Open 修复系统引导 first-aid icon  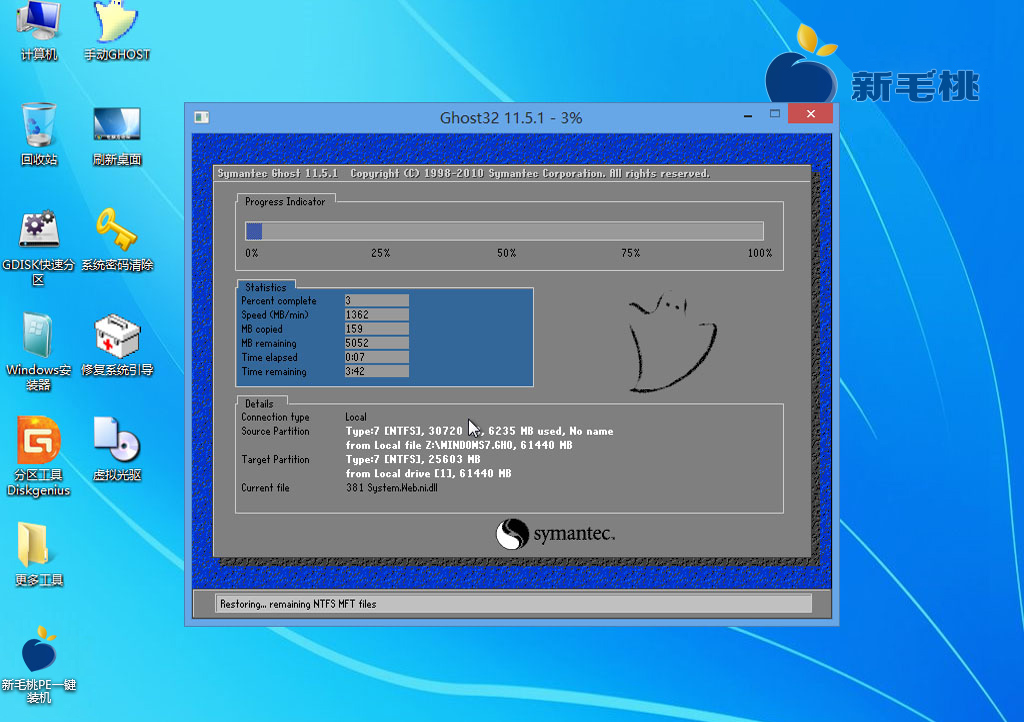tap(117, 345)
